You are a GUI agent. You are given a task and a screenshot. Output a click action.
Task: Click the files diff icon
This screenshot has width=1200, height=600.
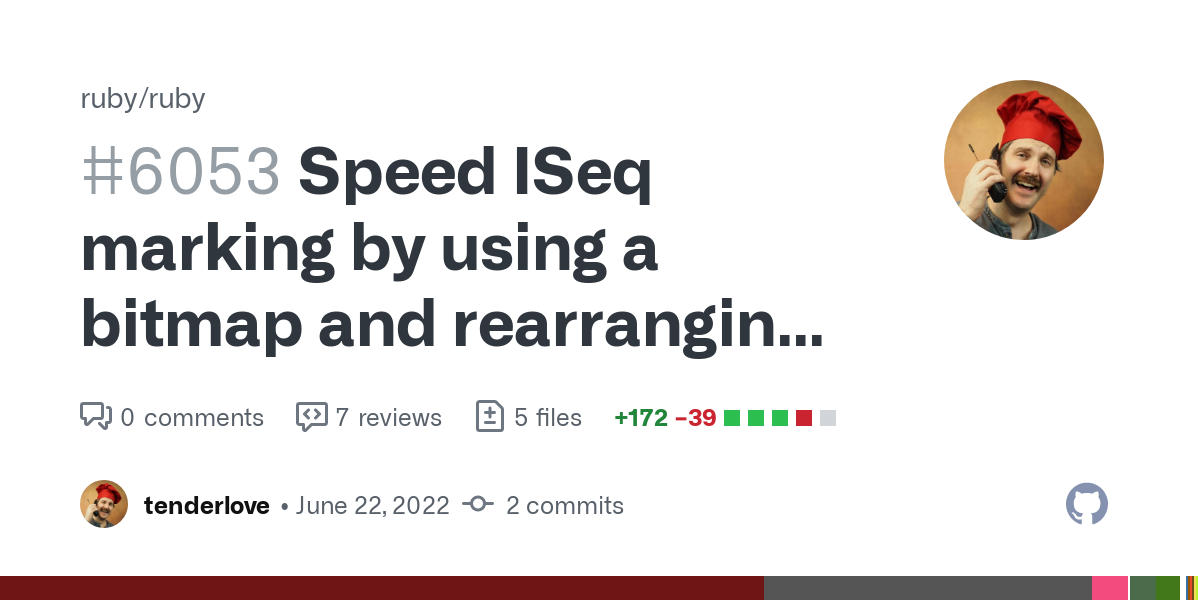(489, 416)
